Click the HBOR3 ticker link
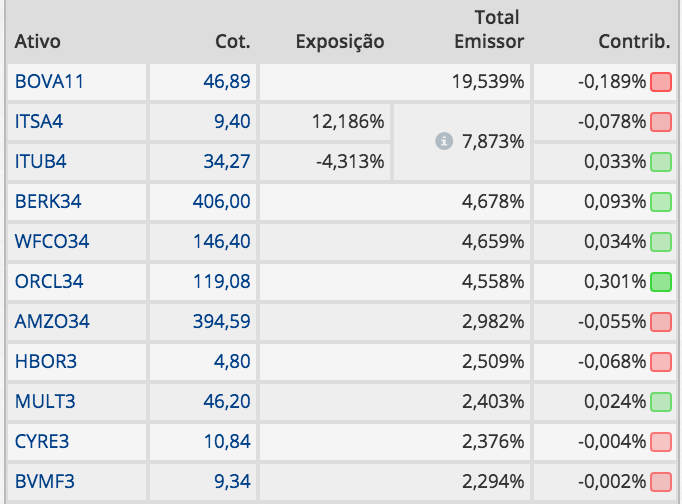The height and width of the screenshot is (504, 682). coord(43,362)
